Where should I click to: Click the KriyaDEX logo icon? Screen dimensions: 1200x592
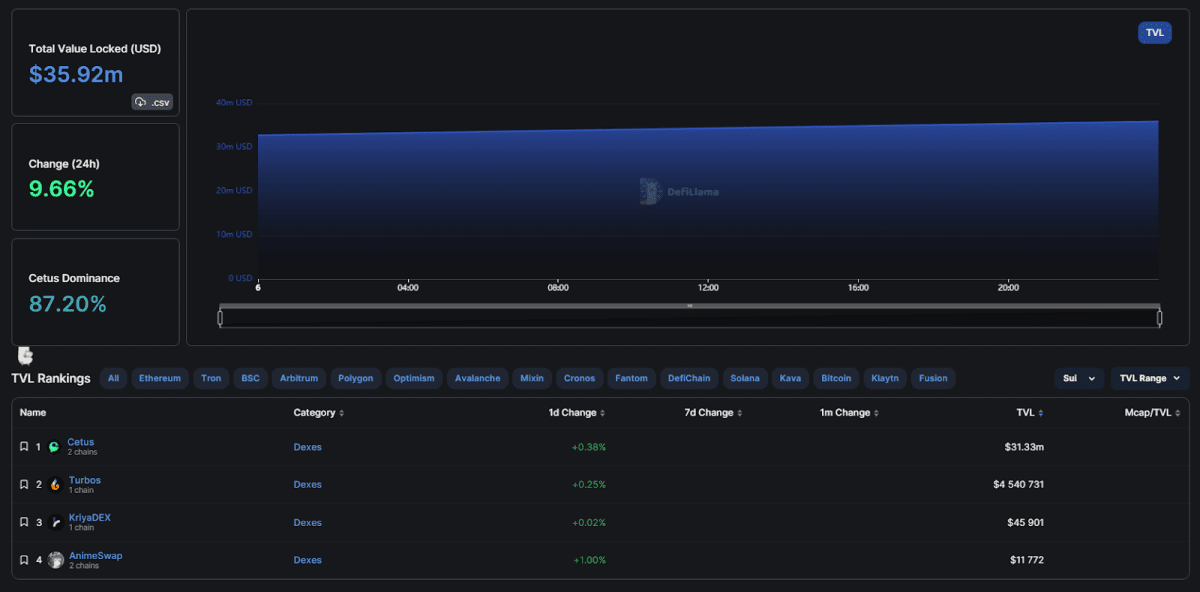55,522
